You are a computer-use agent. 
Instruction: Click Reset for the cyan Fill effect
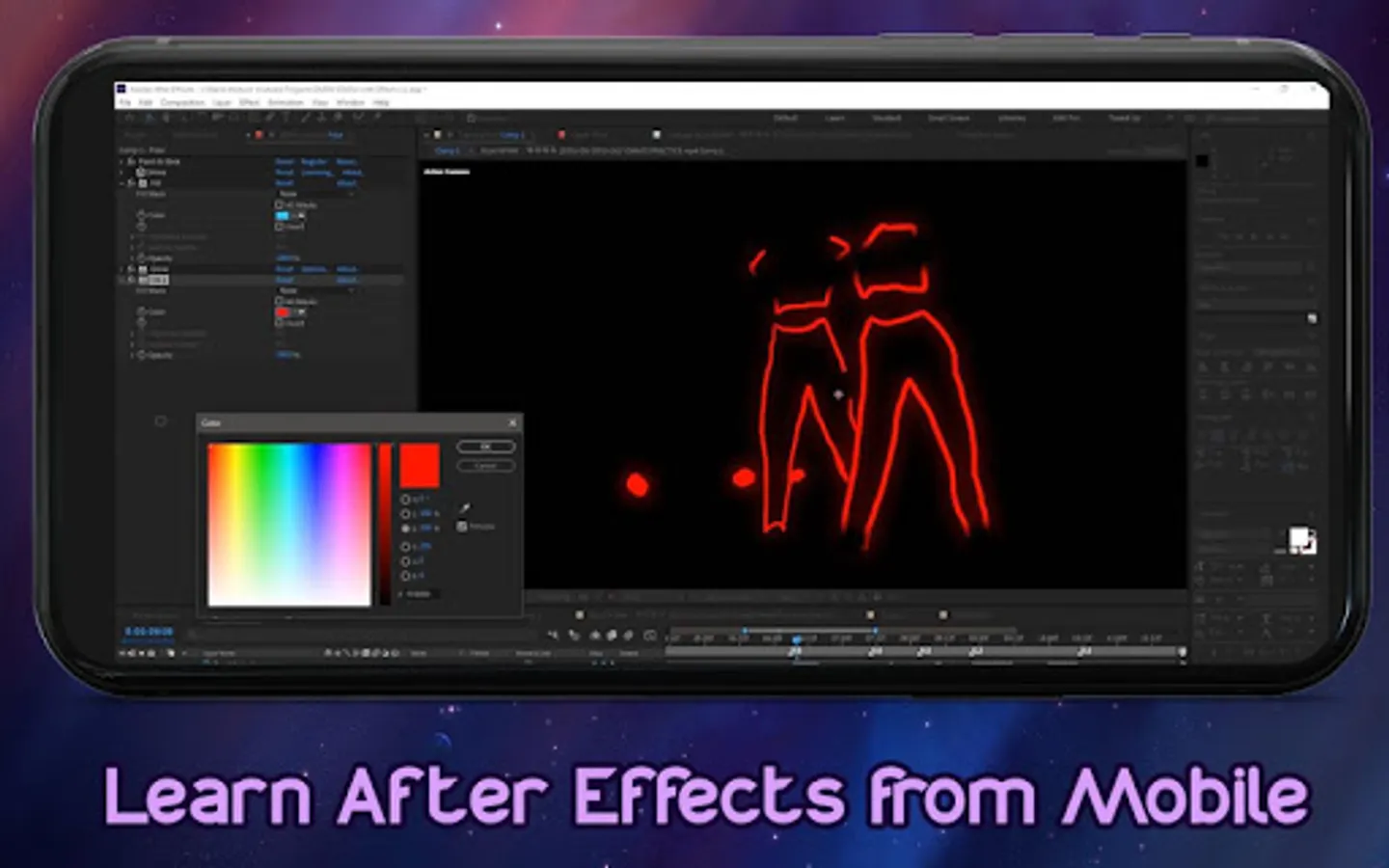[285, 183]
